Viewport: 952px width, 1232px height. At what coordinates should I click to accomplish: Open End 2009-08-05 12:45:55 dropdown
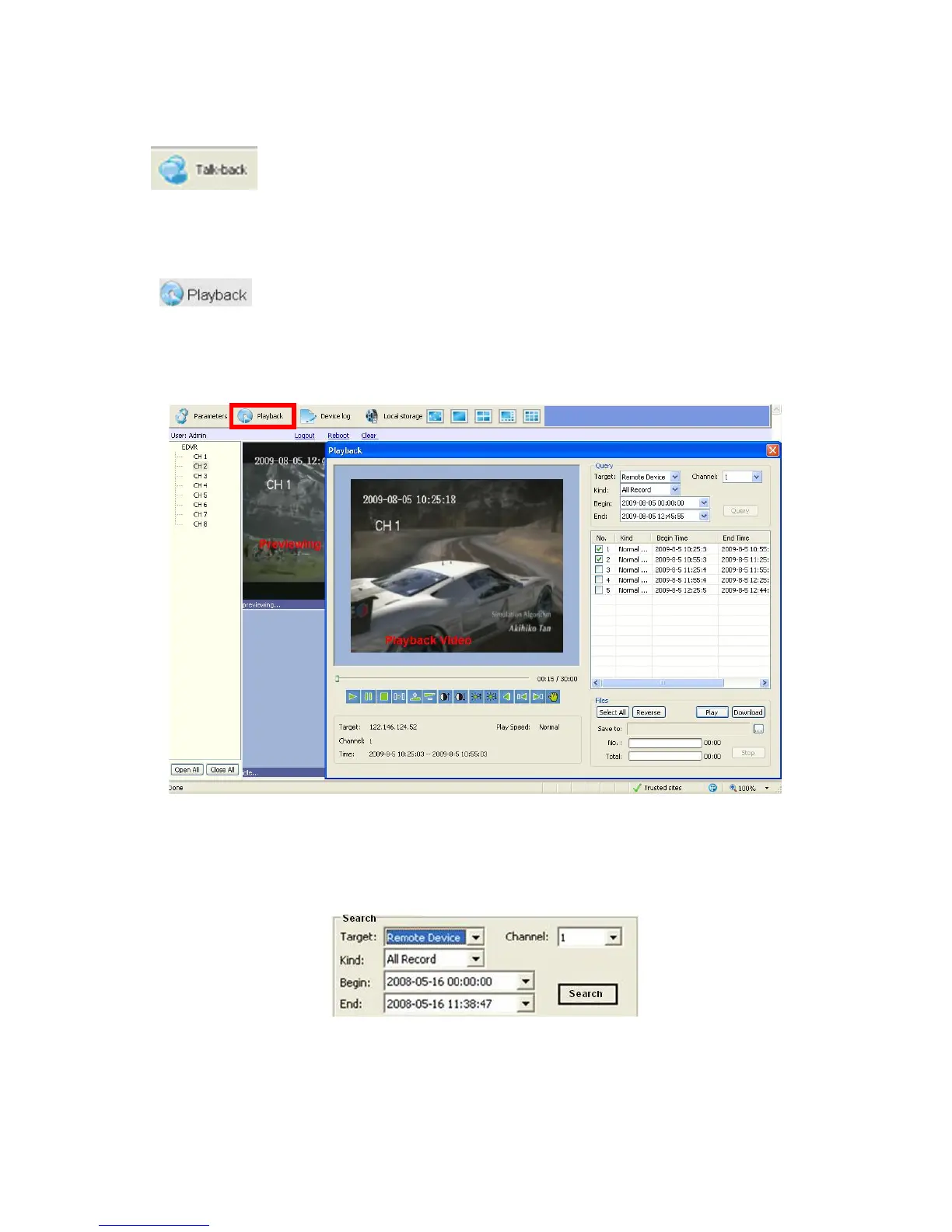pos(704,516)
